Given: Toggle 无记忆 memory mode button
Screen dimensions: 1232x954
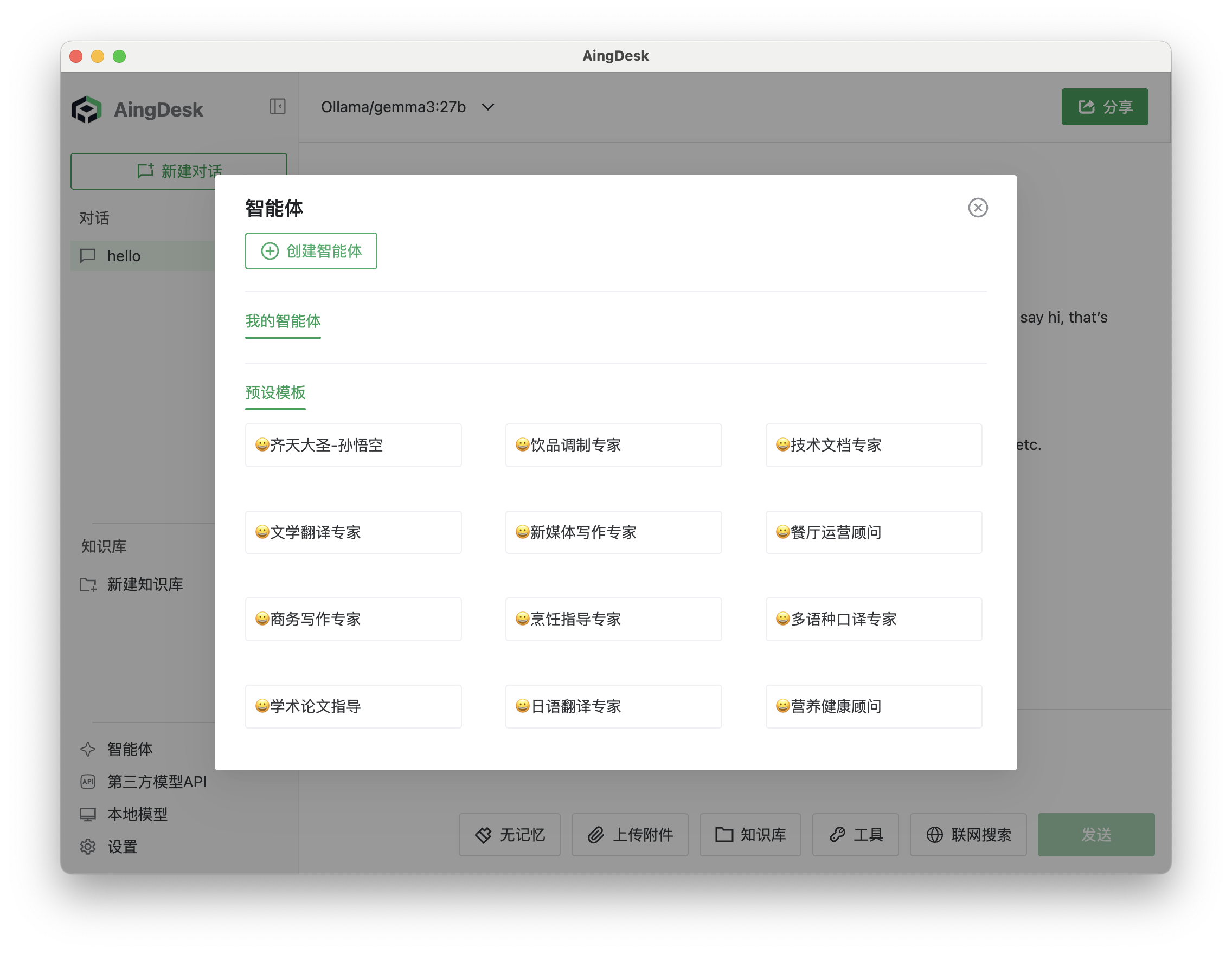Looking at the screenshot, I should [509, 834].
